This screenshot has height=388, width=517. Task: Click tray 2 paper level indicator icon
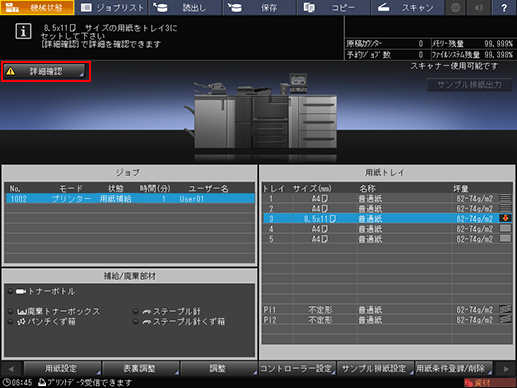[x=505, y=208]
